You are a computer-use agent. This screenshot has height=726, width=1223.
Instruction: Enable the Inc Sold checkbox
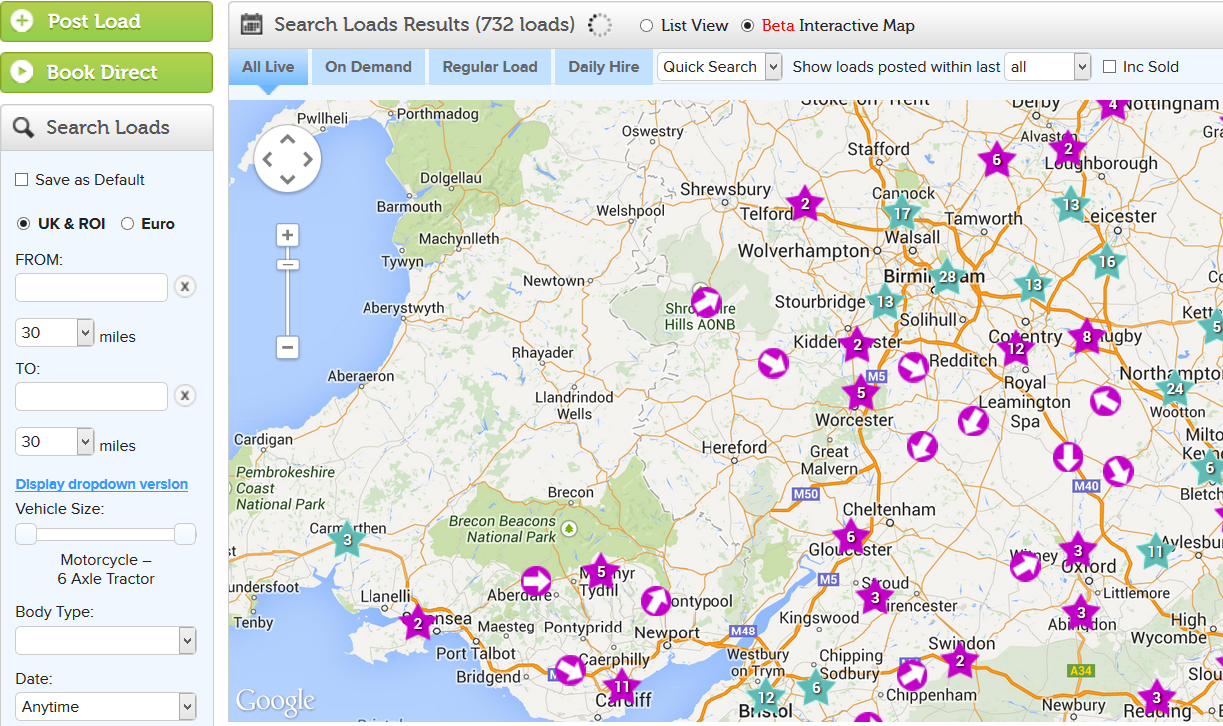tap(1109, 67)
